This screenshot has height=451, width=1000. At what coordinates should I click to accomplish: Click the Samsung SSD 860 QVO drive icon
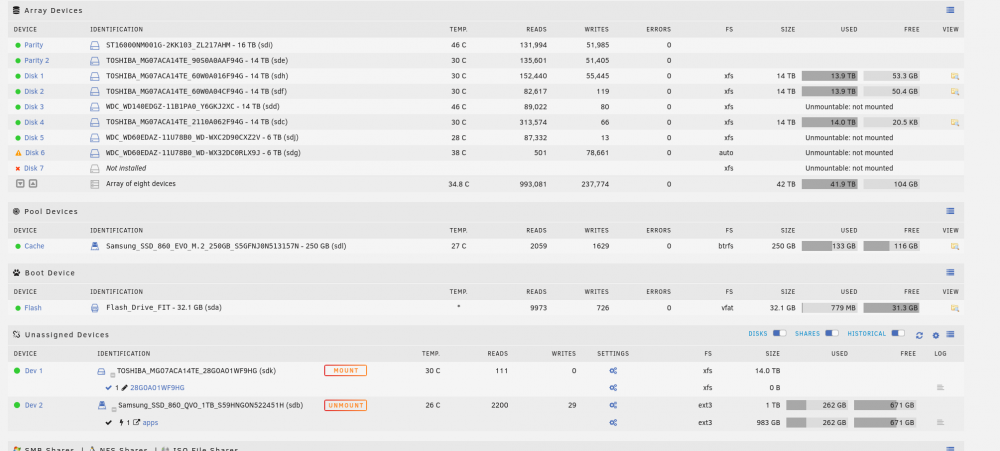pyautogui.click(x=101, y=405)
